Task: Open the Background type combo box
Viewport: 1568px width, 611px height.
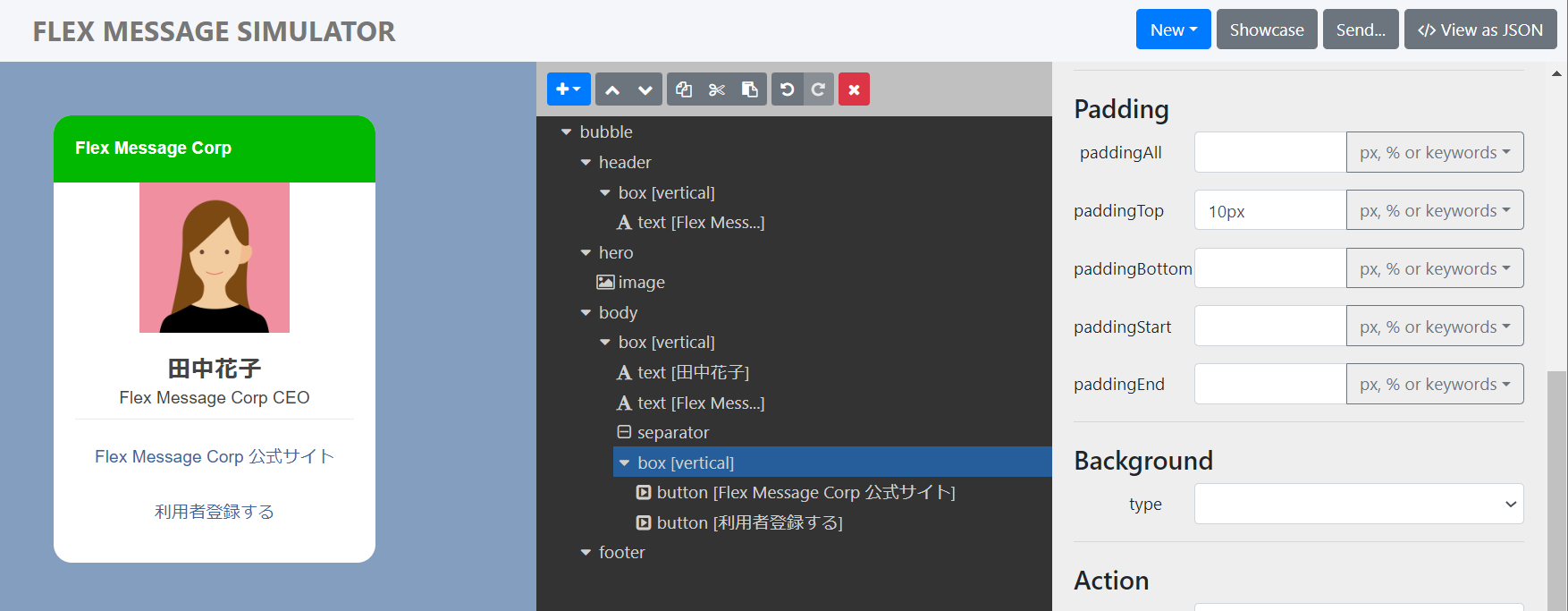Action: coord(1358,505)
